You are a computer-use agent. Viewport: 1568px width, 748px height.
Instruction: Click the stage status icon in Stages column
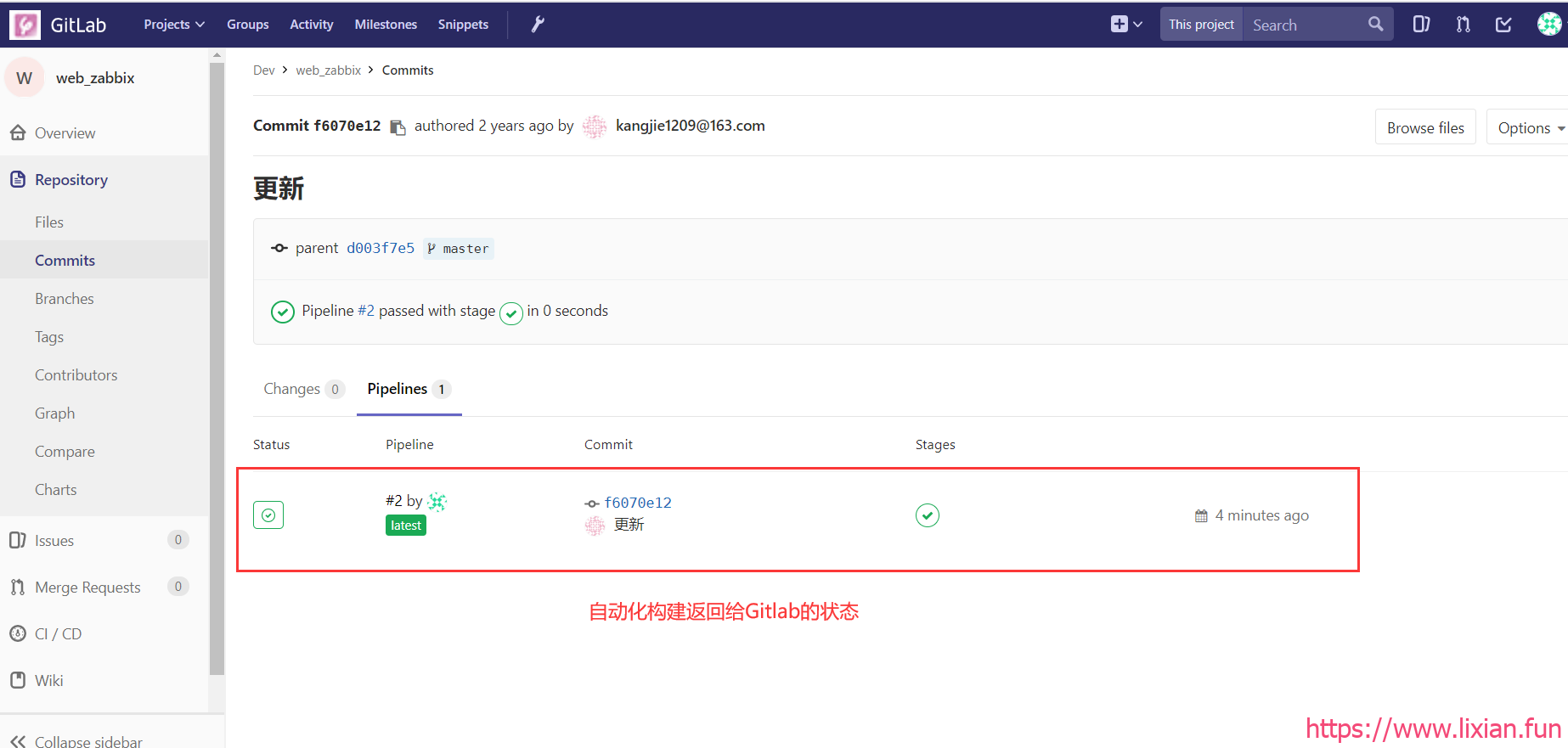pos(928,515)
